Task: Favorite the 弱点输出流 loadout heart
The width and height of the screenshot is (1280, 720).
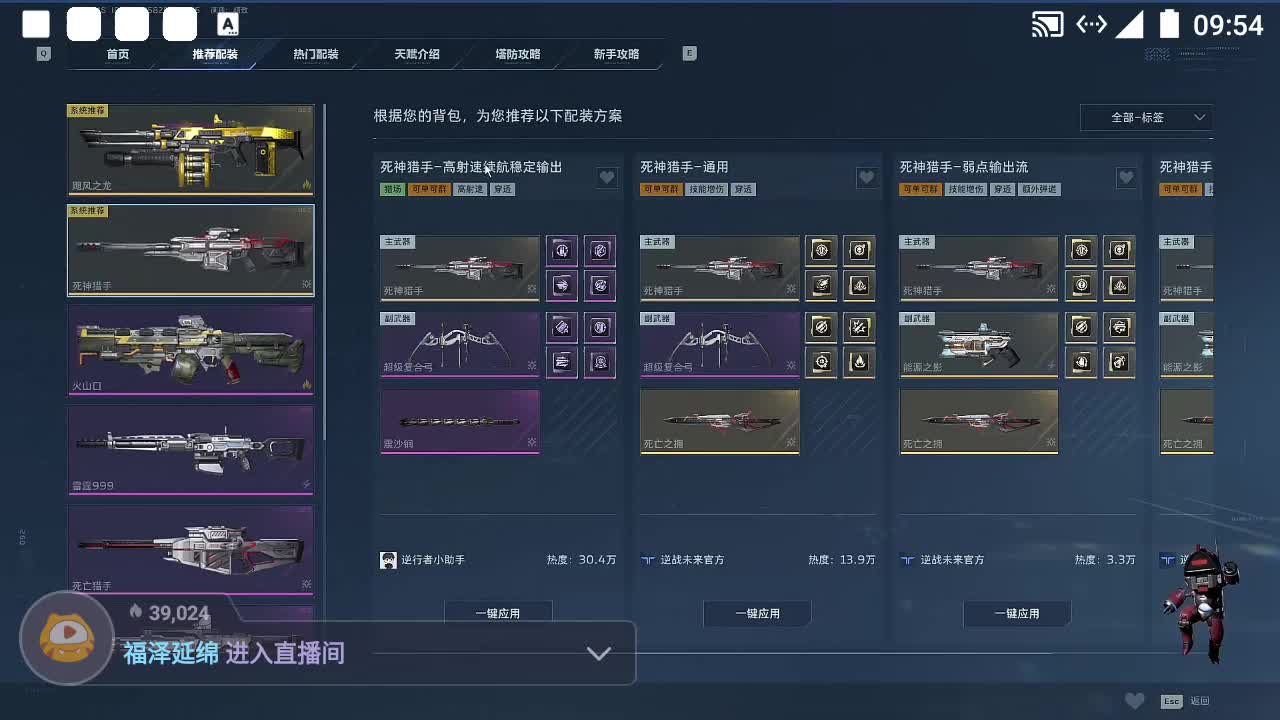Action: [x=1126, y=178]
